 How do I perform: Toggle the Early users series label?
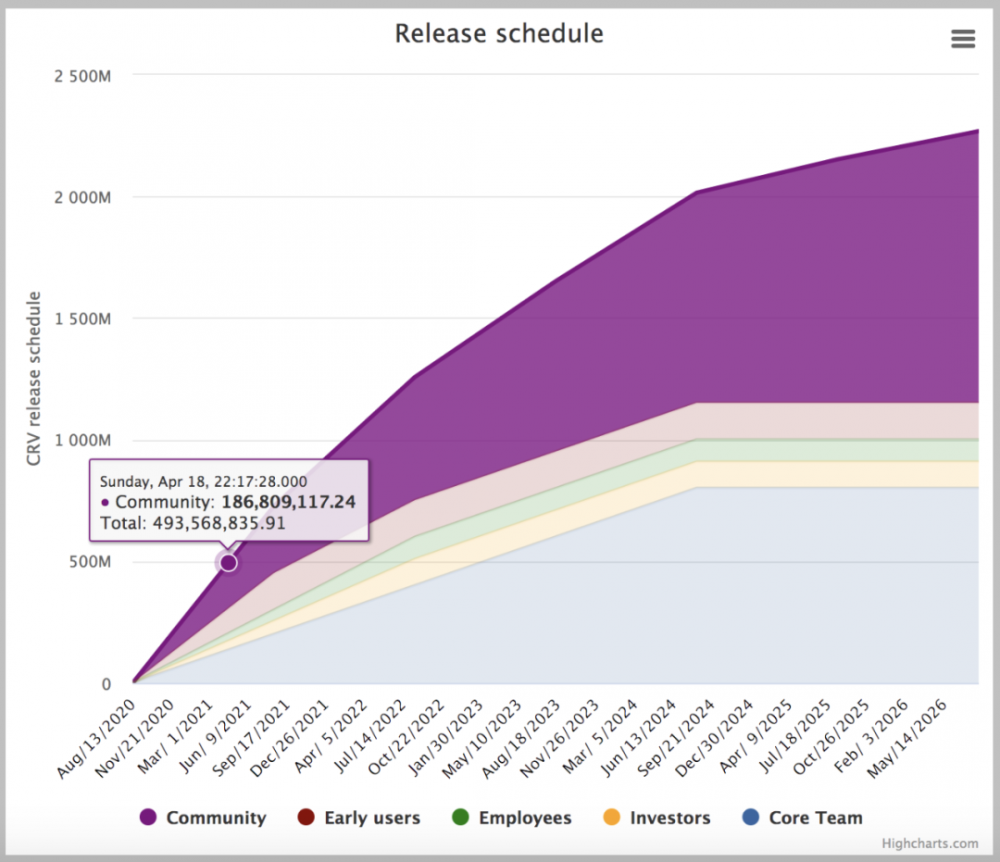pos(372,817)
